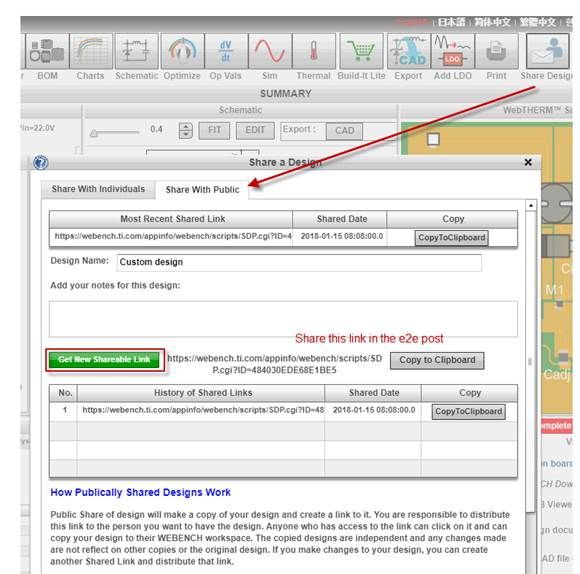580x574 pixels.
Task: Click the Add LDO icon
Action: pos(453,51)
